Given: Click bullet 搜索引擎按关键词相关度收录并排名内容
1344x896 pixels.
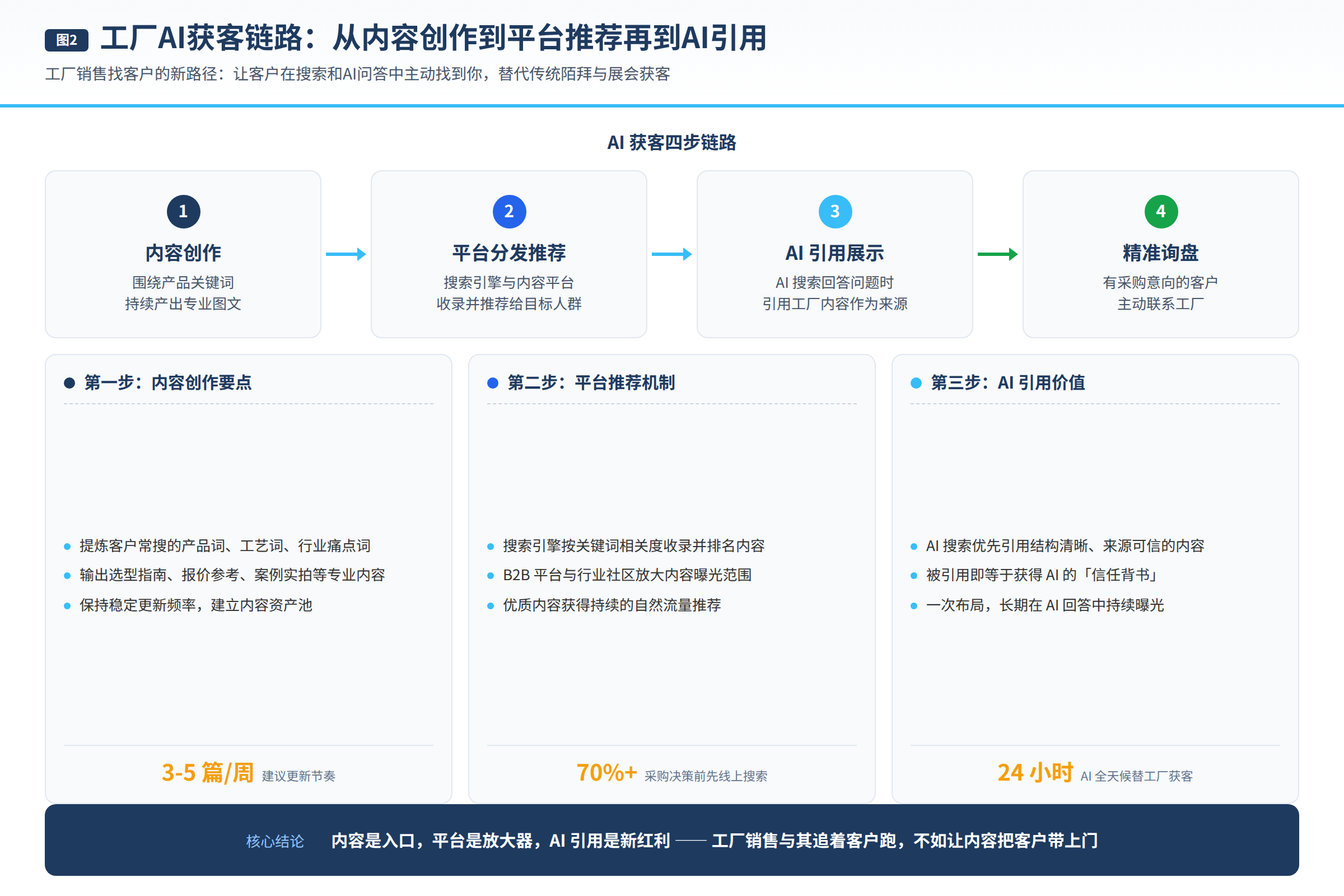Looking at the screenshot, I should (x=634, y=545).
